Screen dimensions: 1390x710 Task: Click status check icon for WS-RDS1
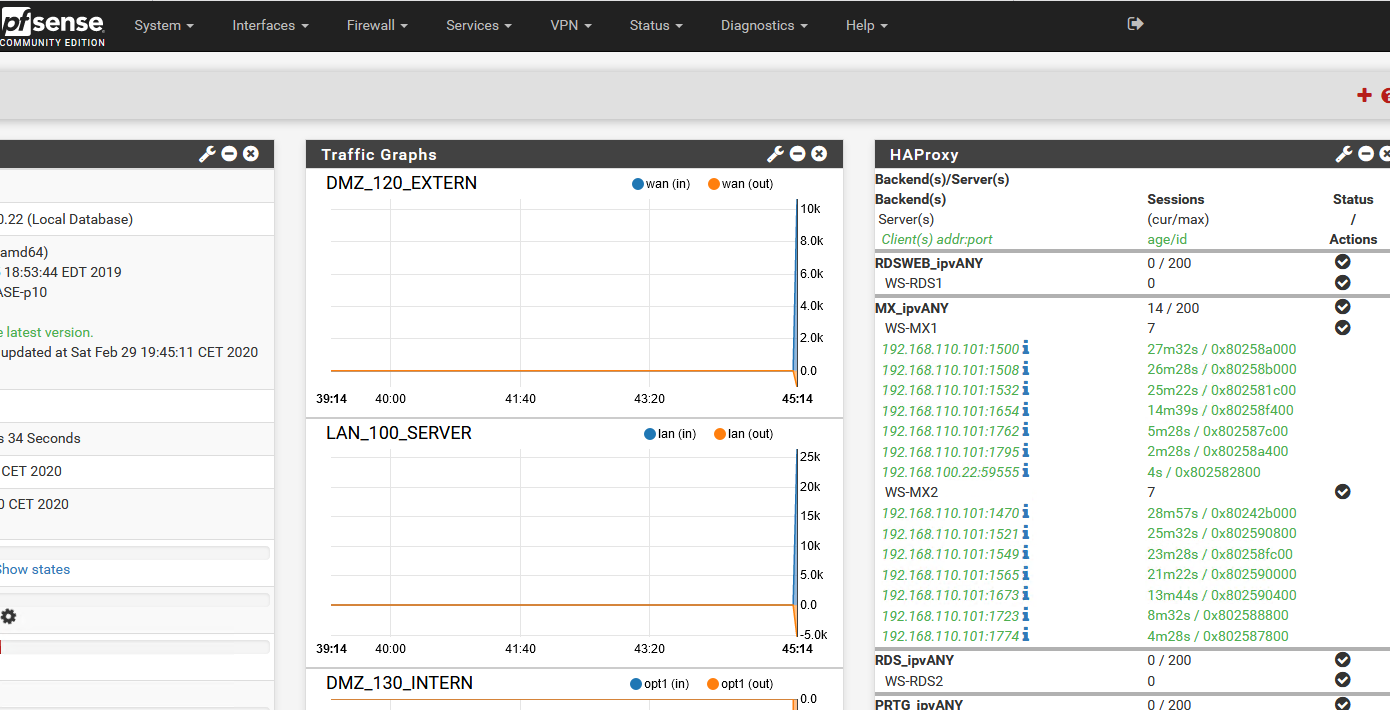pyautogui.click(x=1343, y=283)
